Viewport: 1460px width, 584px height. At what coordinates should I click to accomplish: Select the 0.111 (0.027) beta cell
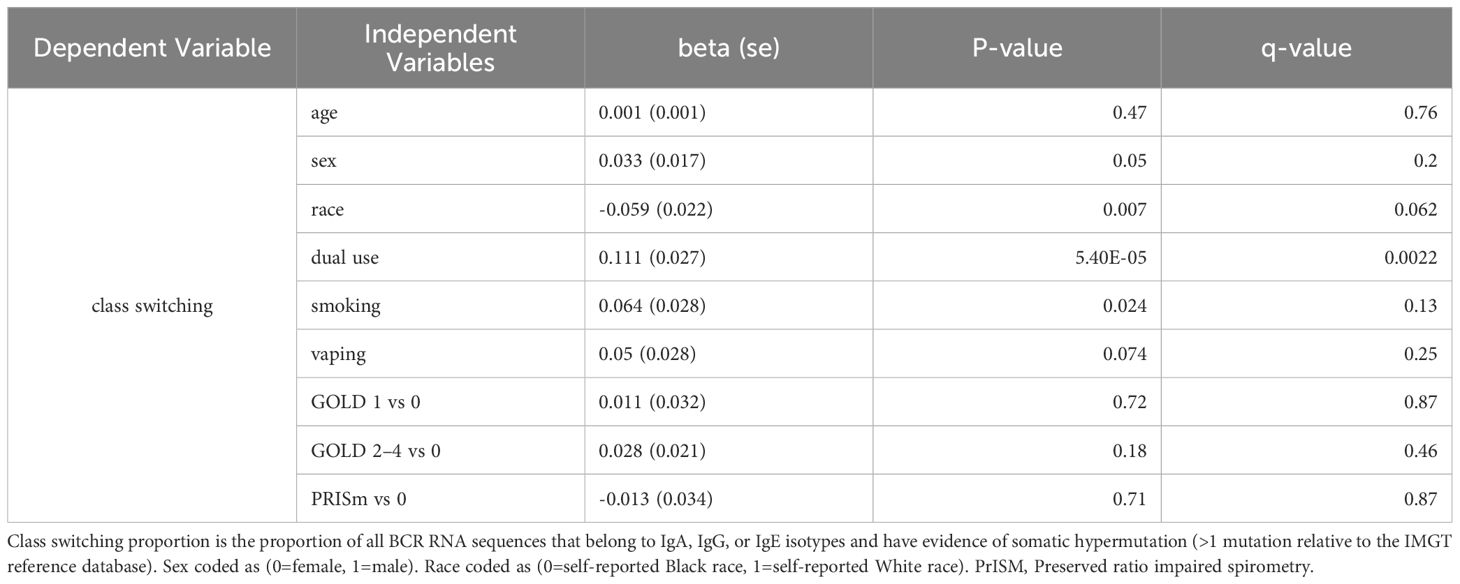pyautogui.click(x=729, y=257)
